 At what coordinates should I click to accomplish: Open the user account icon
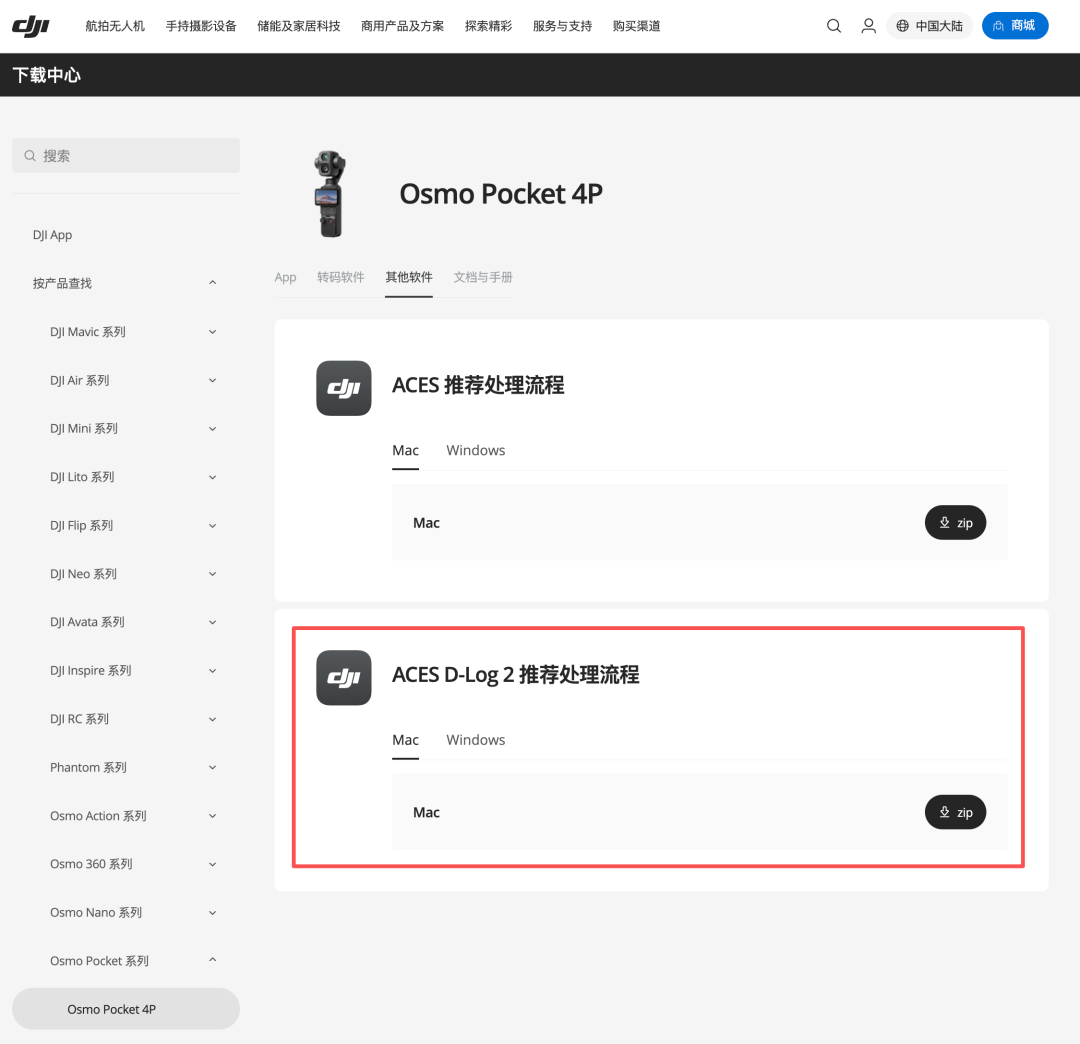click(868, 26)
